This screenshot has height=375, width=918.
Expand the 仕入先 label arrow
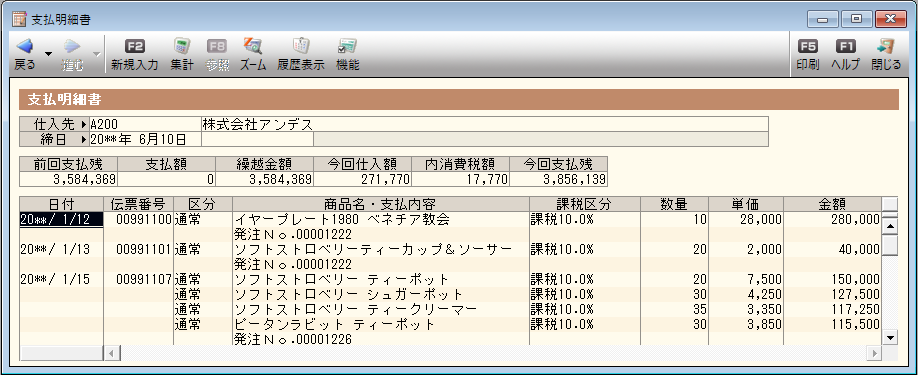(x=84, y=124)
